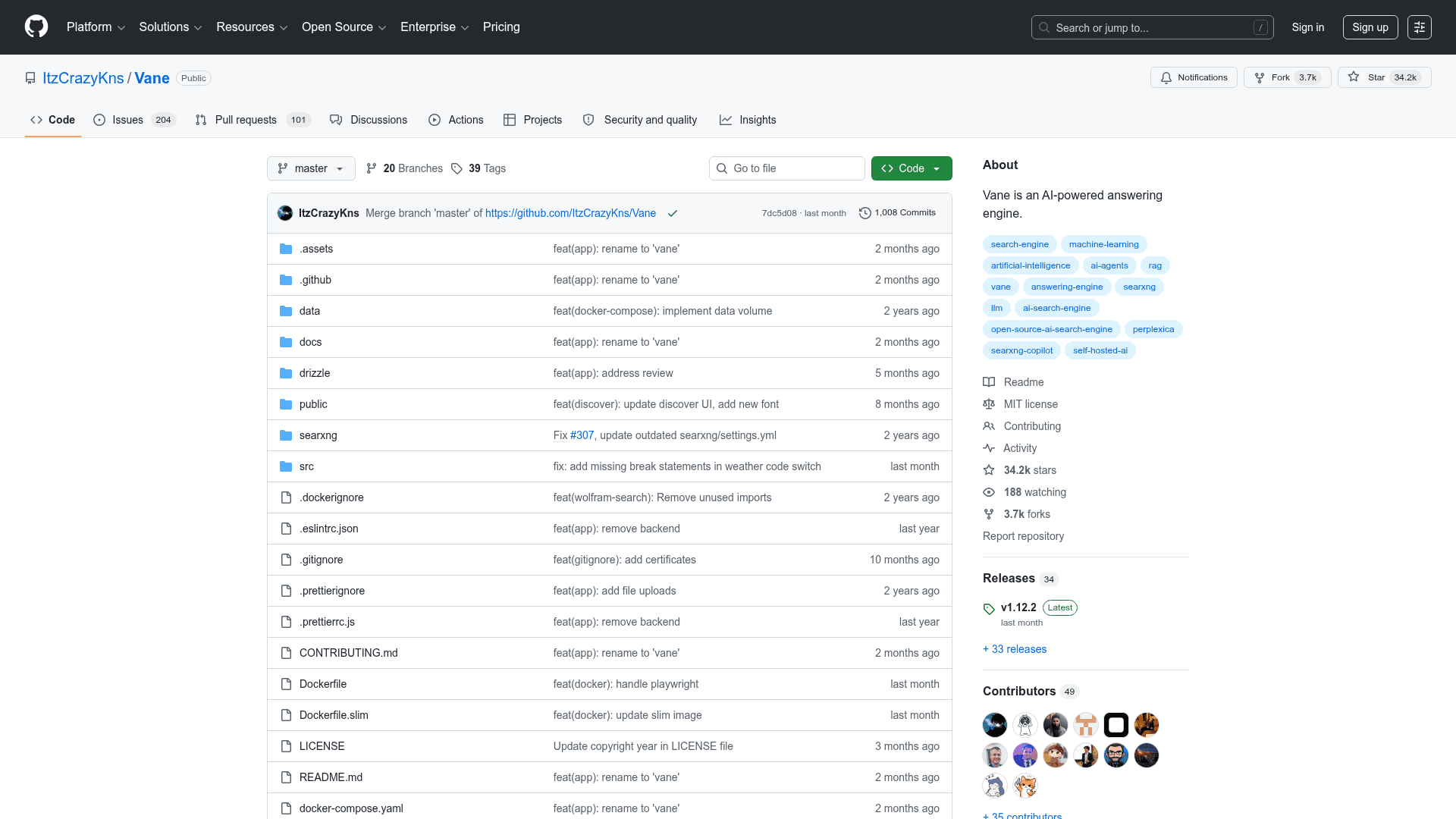Expand the Resources menu
Screen dimensions: 1456x819
[x=252, y=27]
